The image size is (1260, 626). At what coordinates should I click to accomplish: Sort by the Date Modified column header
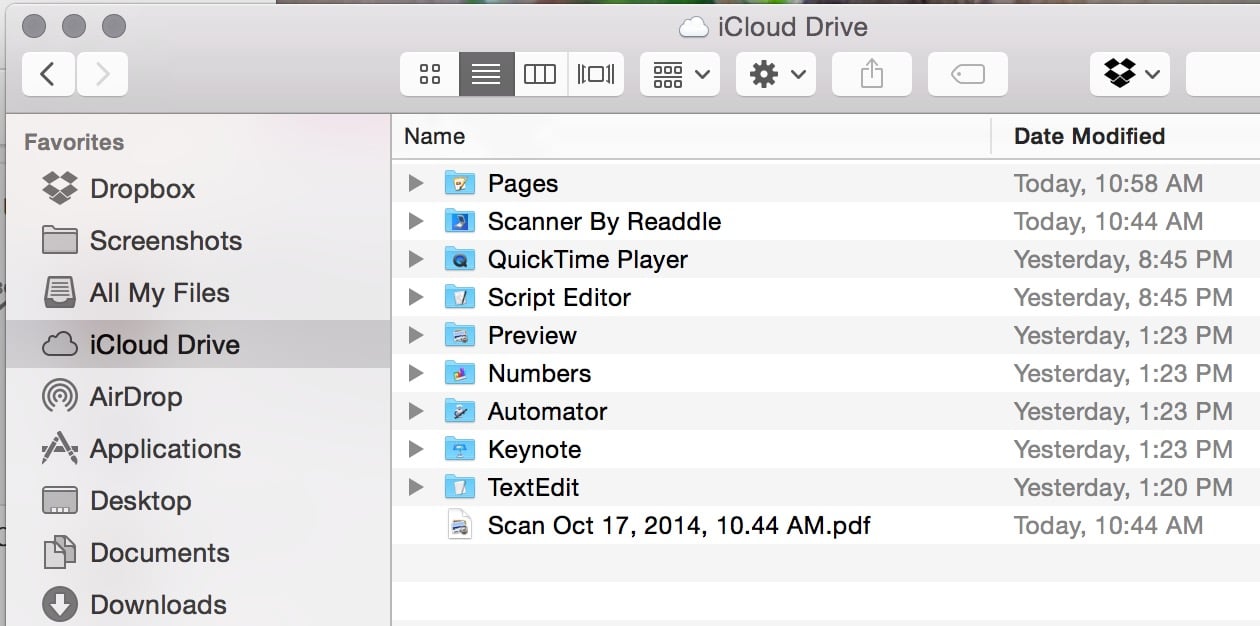pyautogui.click(x=1126, y=136)
